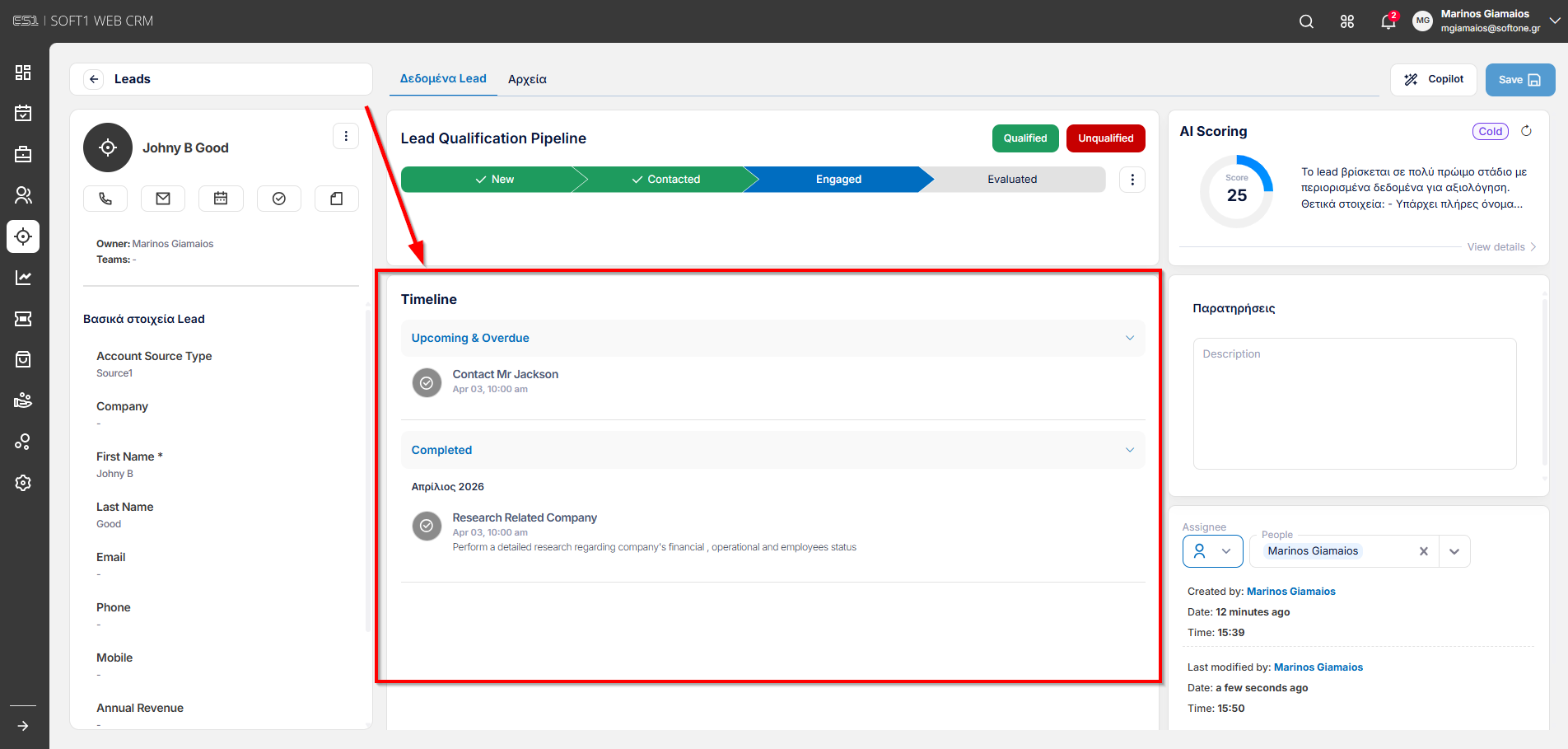Click the back arrow beside Leads
The height and width of the screenshot is (749, 1568).
[94, 79]
